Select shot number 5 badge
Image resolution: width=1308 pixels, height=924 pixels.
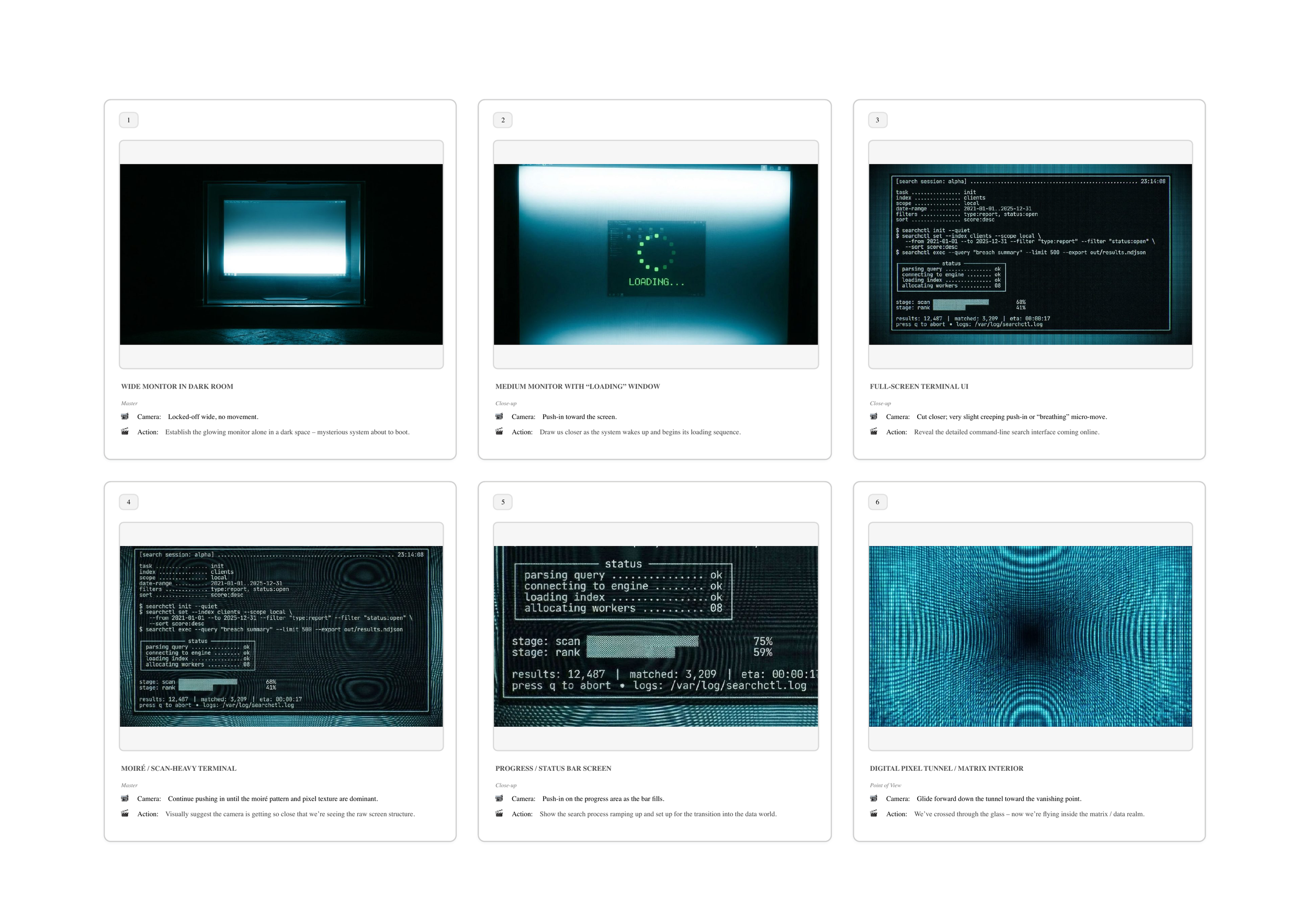(503, 502)
